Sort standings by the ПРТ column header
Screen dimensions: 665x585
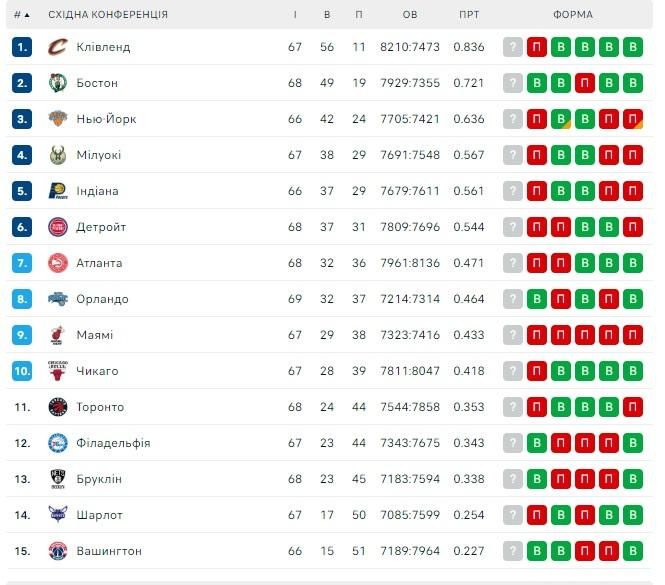pos(469,15)
